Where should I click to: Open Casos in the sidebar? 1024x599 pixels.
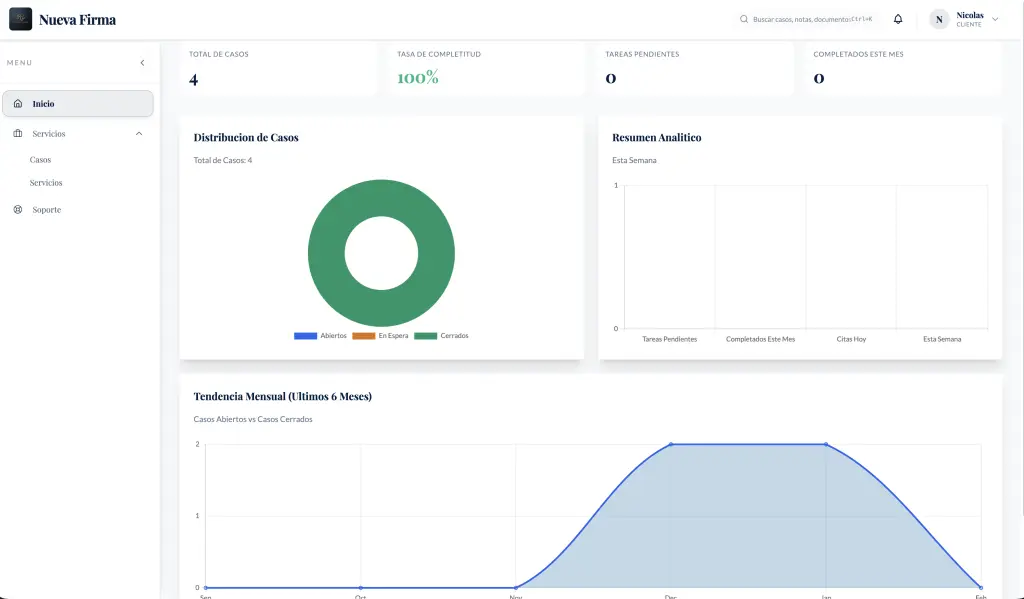40,159
